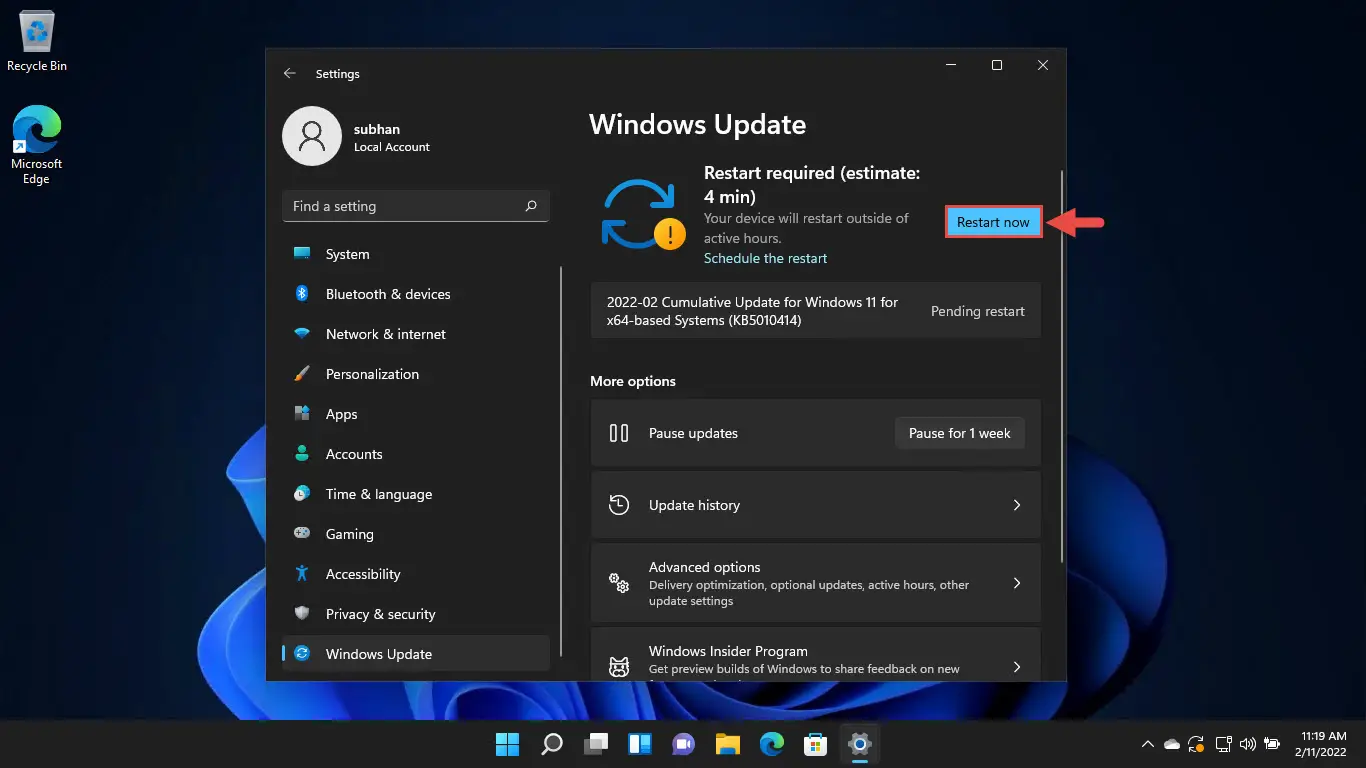Click the update sync status icon
1366x768 pixels.
[x=643, y=214]
